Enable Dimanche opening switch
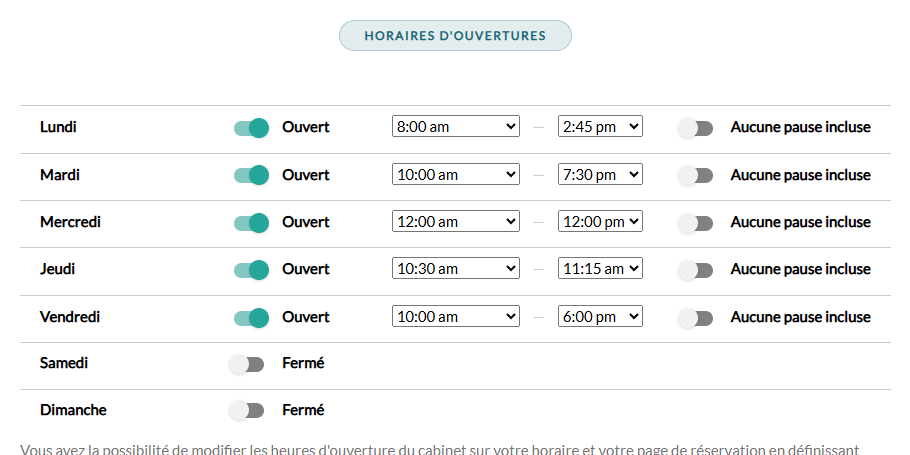Image resolution: width=910 pixels, height=455 pixels. click(247, 411)
